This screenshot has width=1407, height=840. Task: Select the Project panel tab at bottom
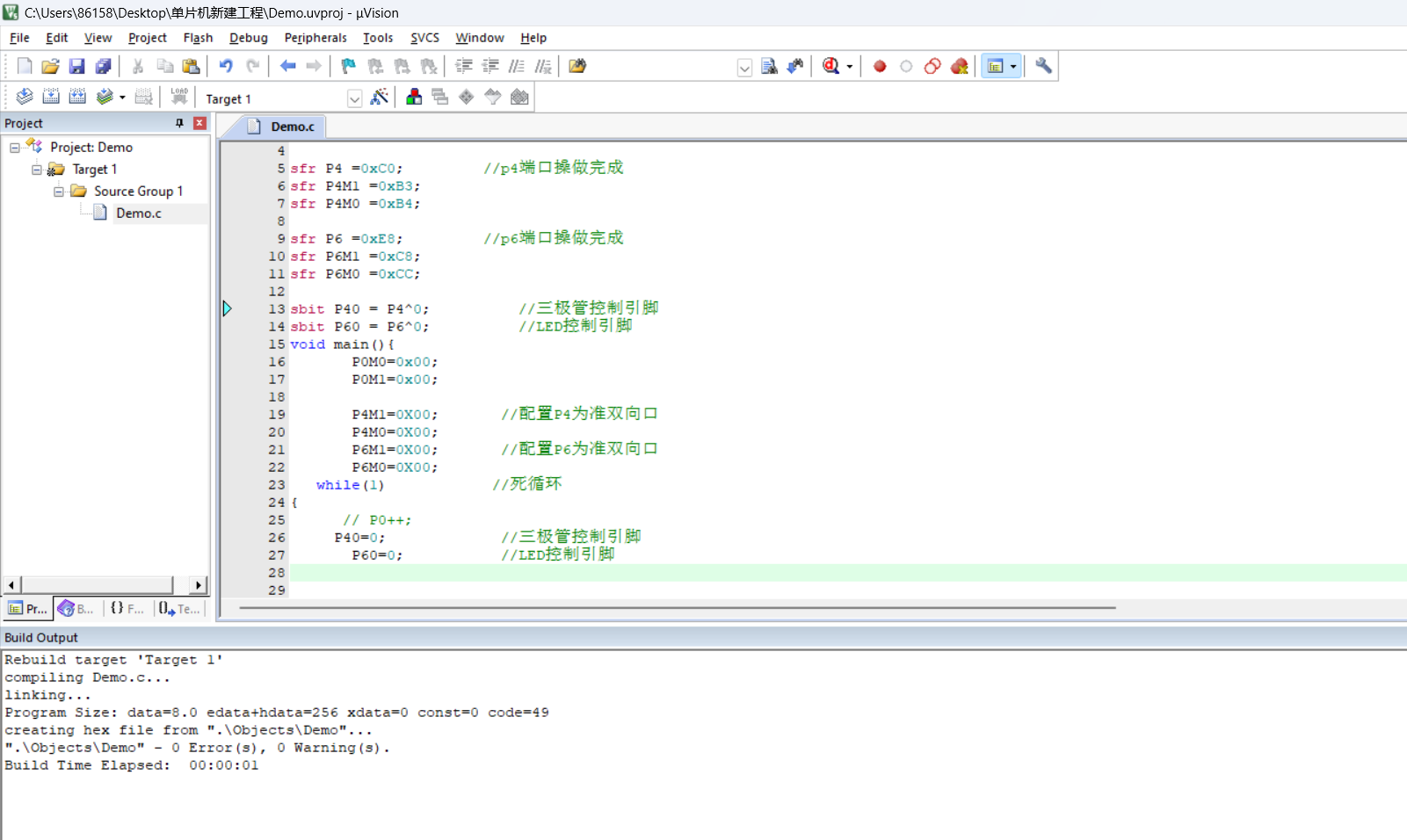[27, 608]
